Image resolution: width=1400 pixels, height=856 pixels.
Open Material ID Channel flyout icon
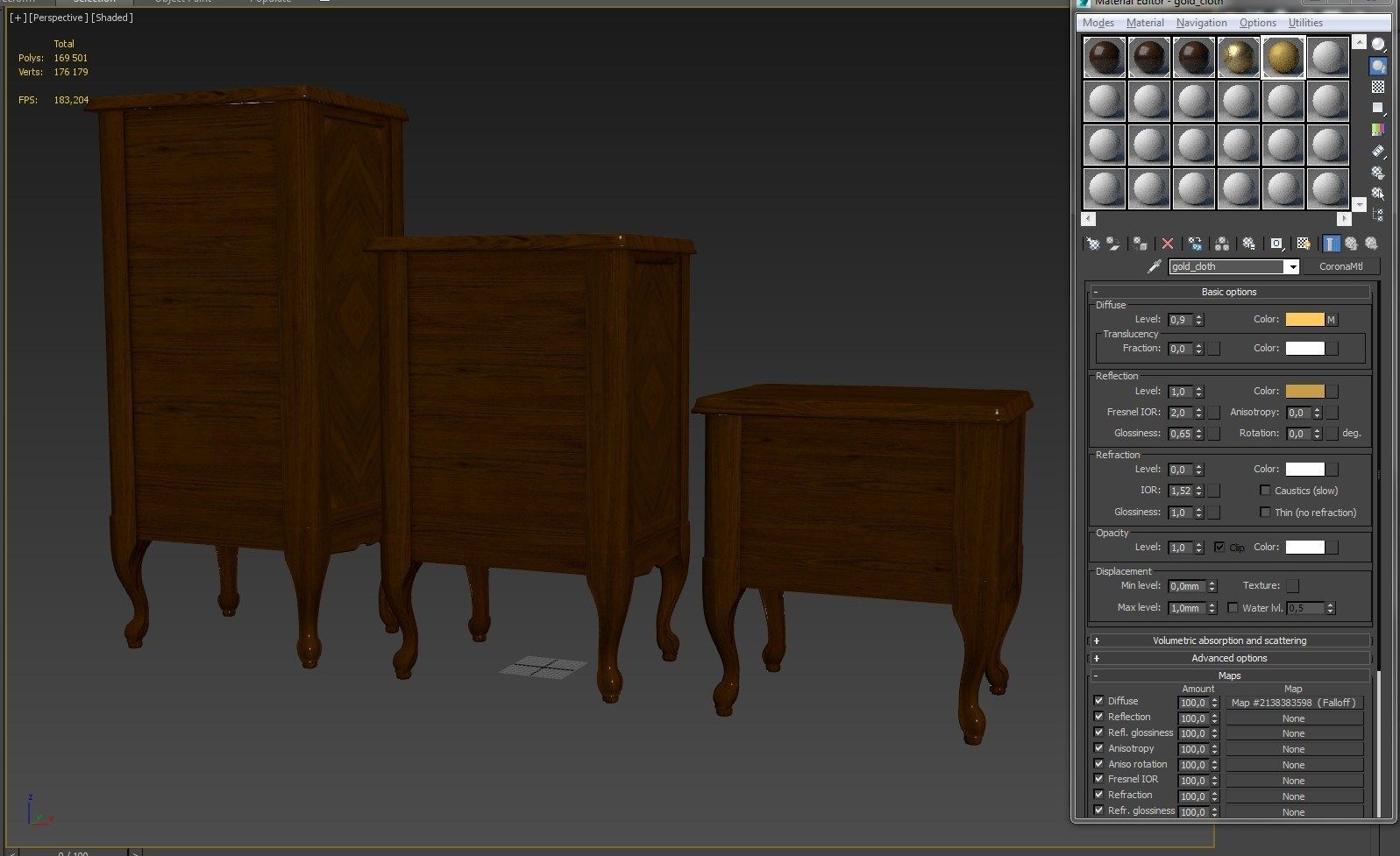(1276, 244)
